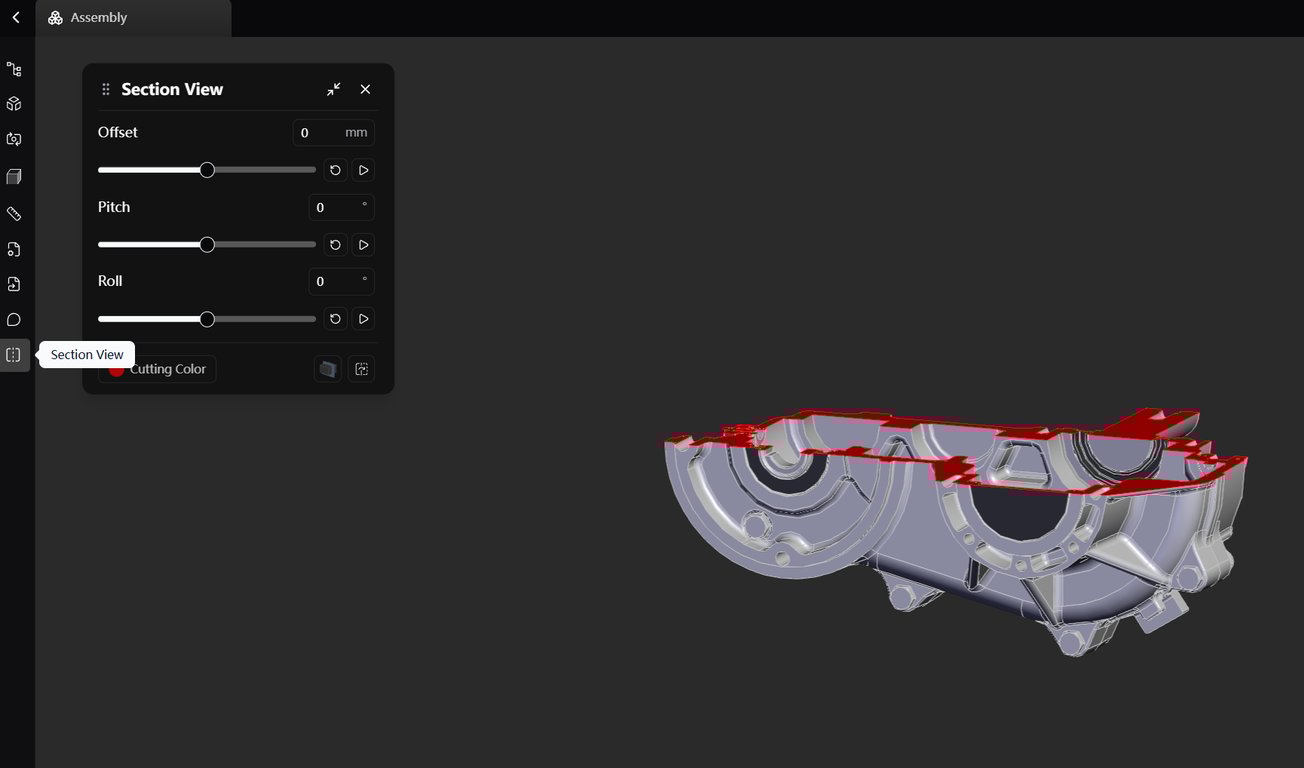
Task: Collapse the Section View panel
Action: point(334,89)
